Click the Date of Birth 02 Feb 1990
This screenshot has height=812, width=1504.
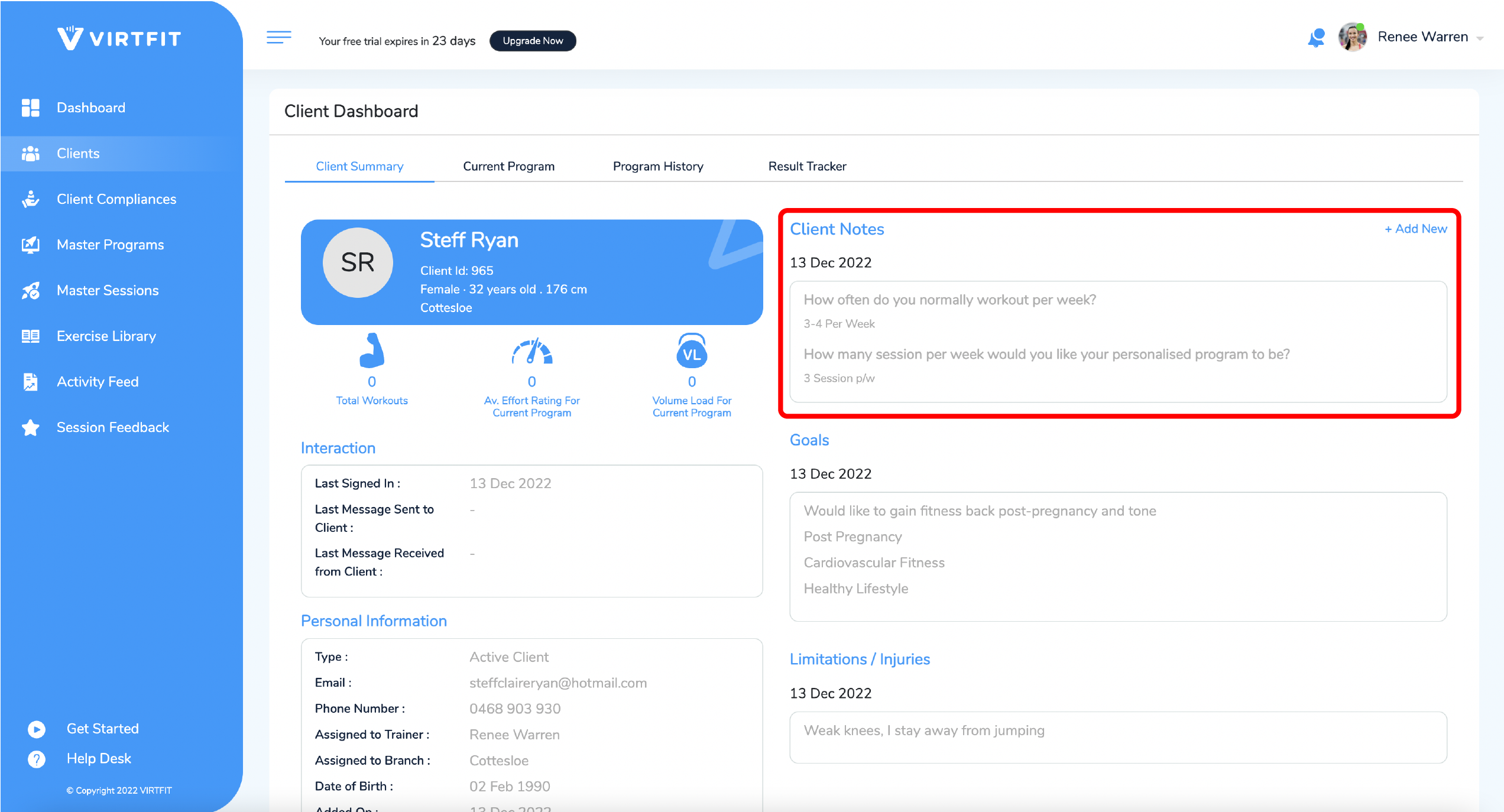coord(510,786)
